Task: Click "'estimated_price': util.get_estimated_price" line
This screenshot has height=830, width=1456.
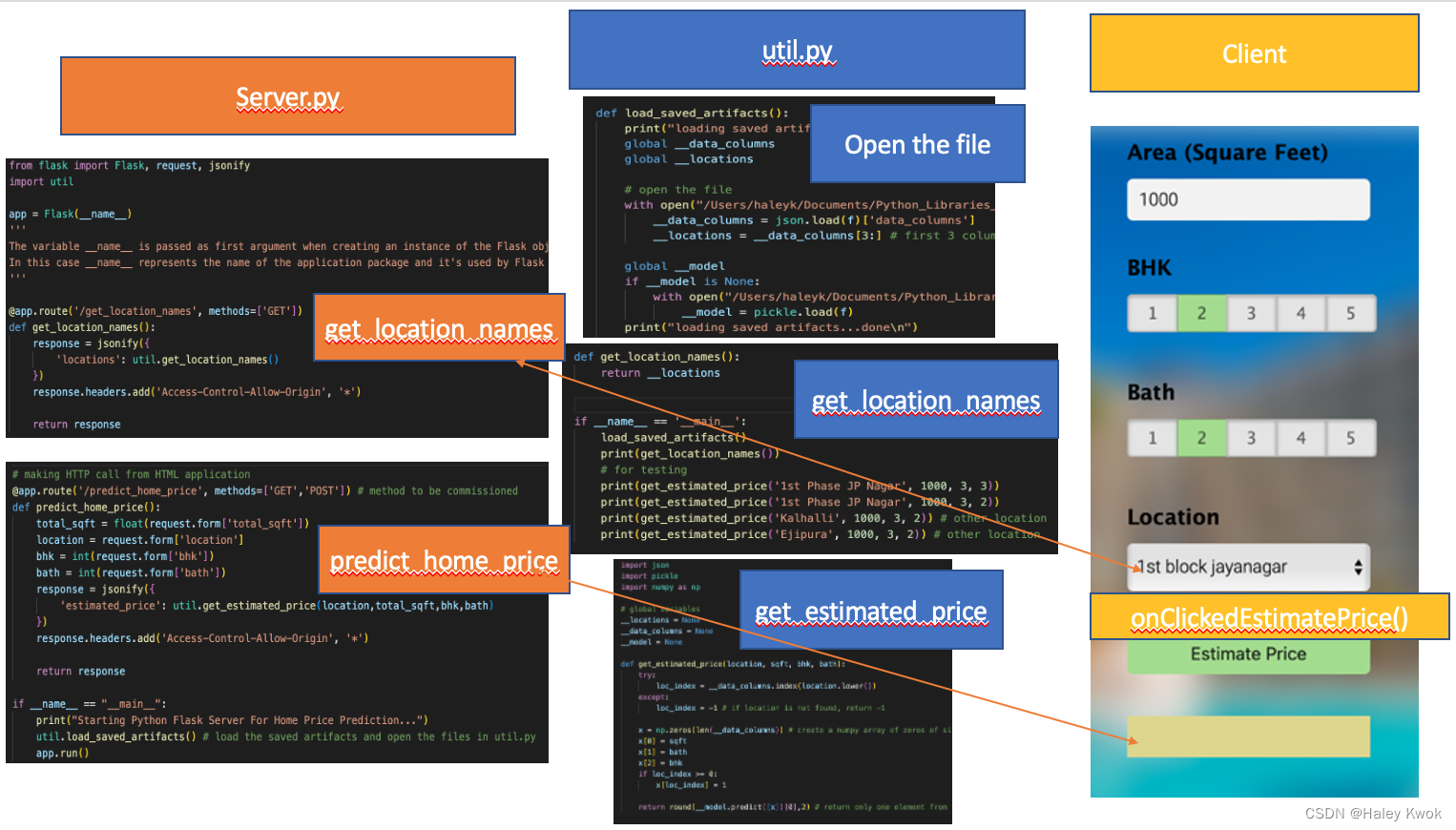Action: click(x=277, y=605)
